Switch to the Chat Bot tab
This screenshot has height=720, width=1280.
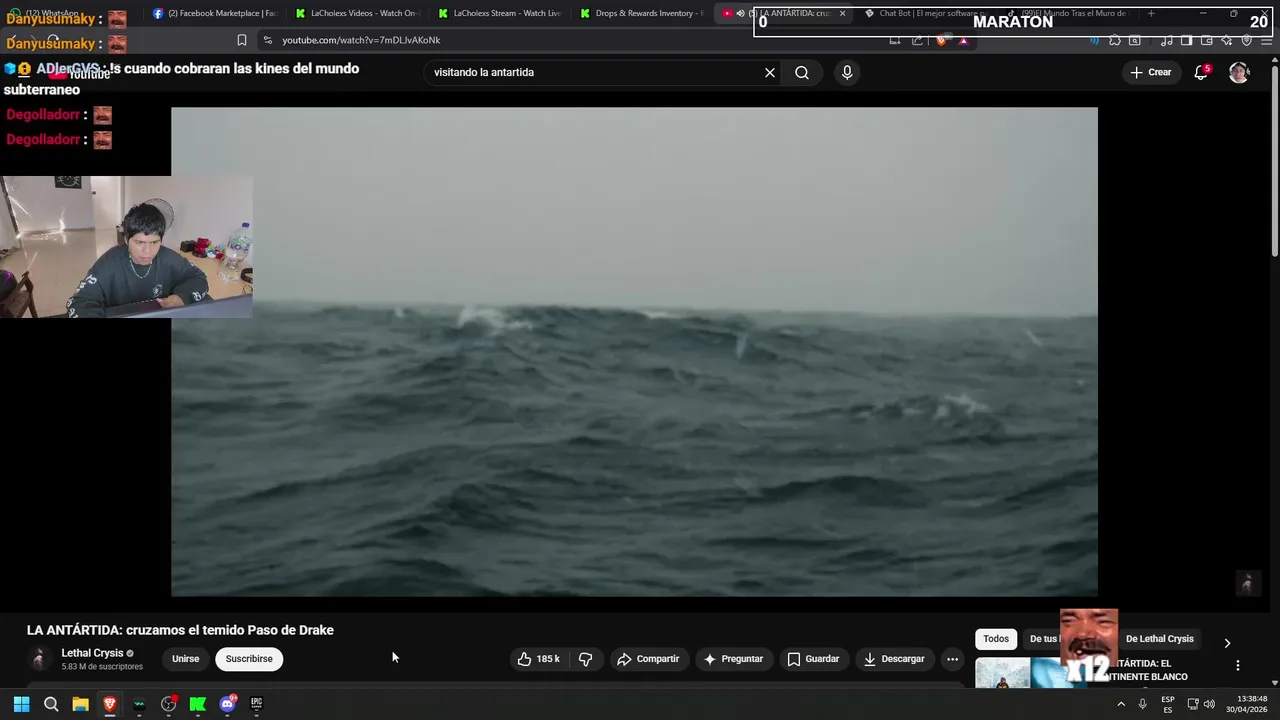925,13
